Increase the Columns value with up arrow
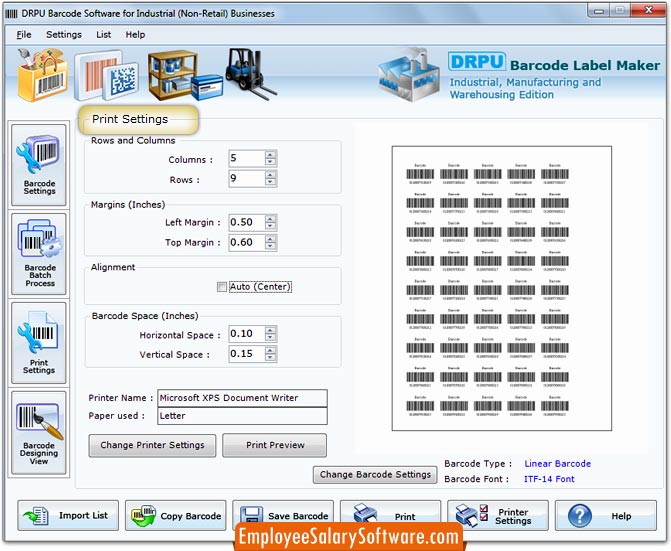This screenshot has height=551, width=671. [x=270, y=155]
